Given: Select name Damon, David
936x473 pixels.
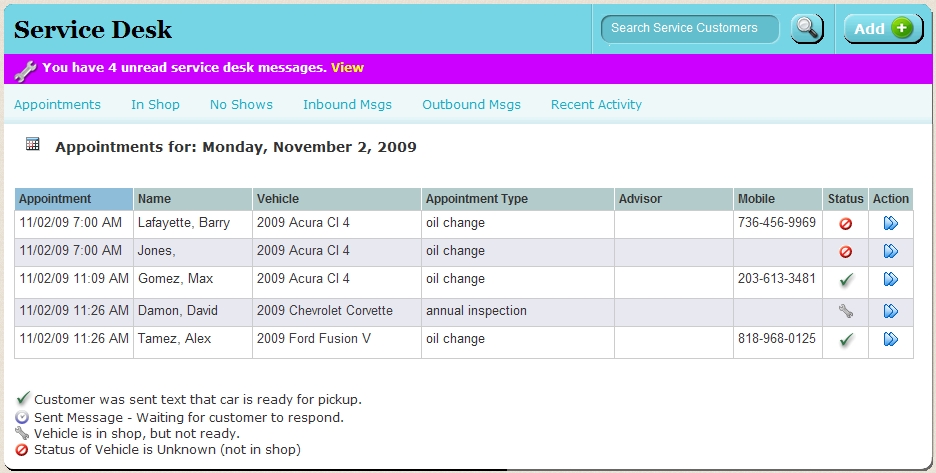Looking at the screenshot, I should (x=178, y=311).
